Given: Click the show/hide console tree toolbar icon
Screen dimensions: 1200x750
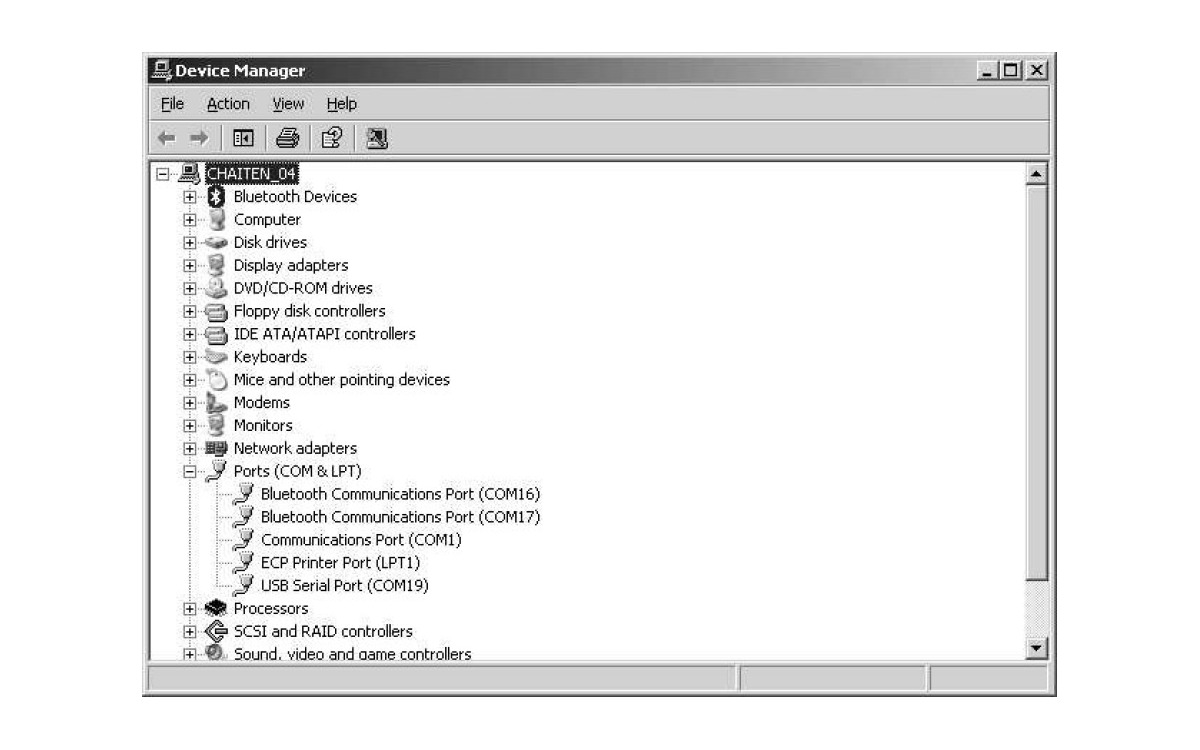Looking at the screenshot, I should (x=243, y=138).
